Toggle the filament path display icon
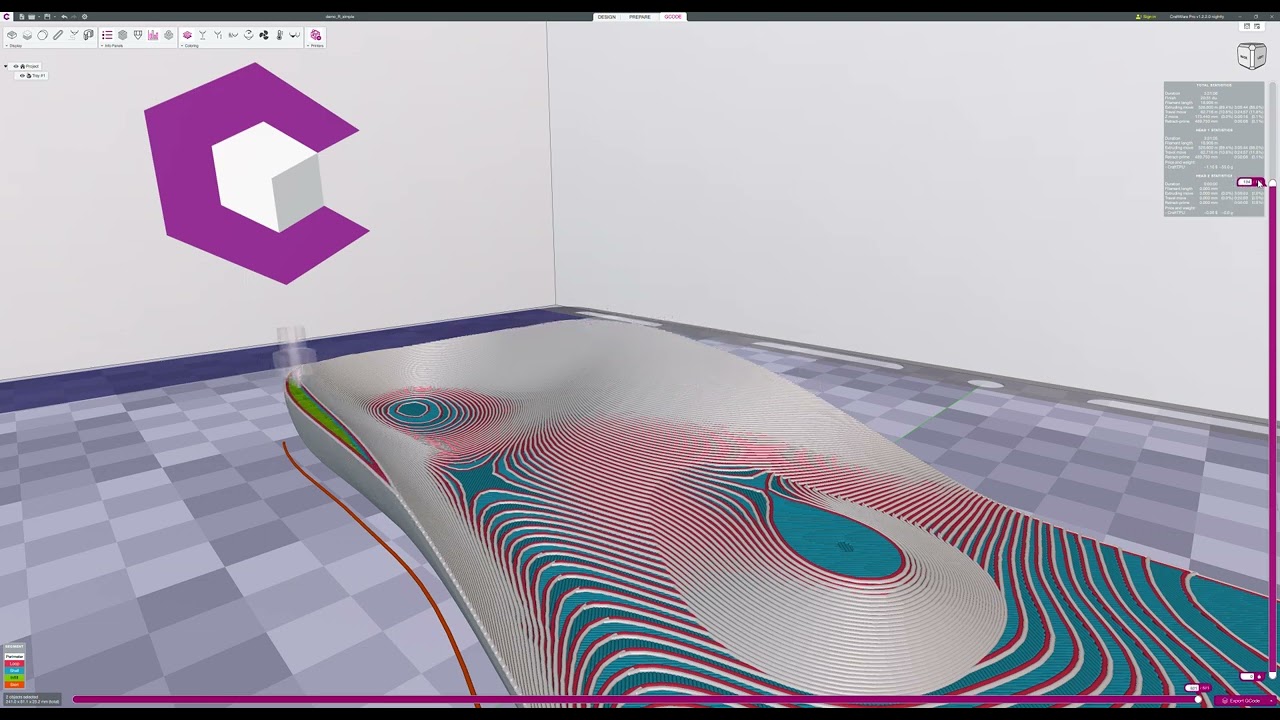The image size is (1280, 720). pos(58,35)
